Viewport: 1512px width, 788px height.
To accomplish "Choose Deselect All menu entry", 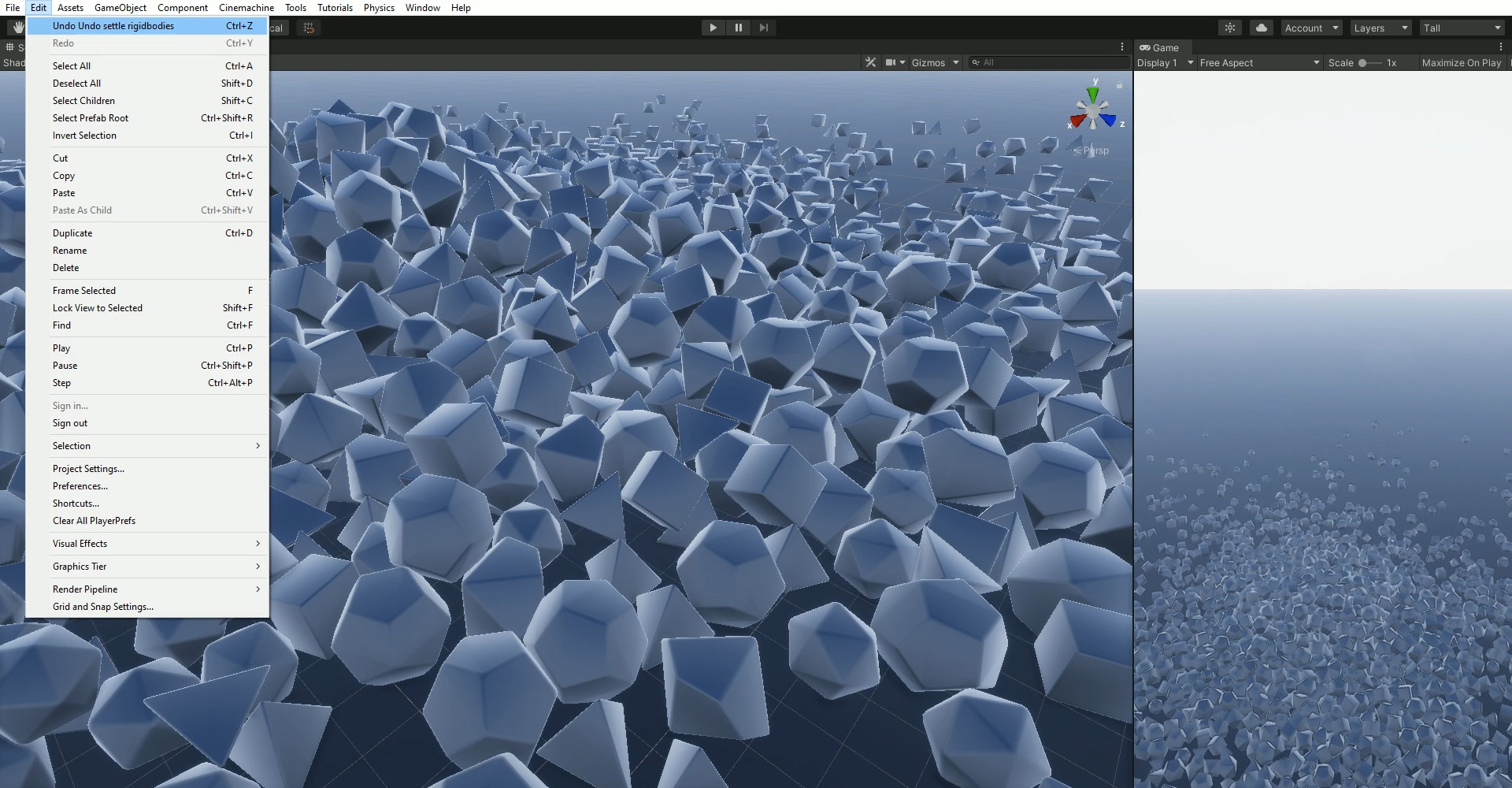I will click(x=147, y=84).
